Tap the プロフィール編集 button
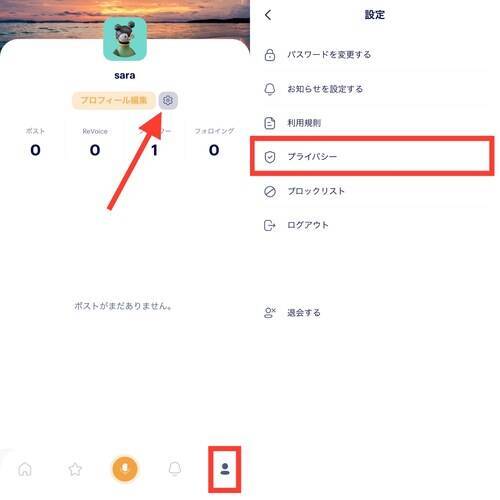 tap(114, 100)
